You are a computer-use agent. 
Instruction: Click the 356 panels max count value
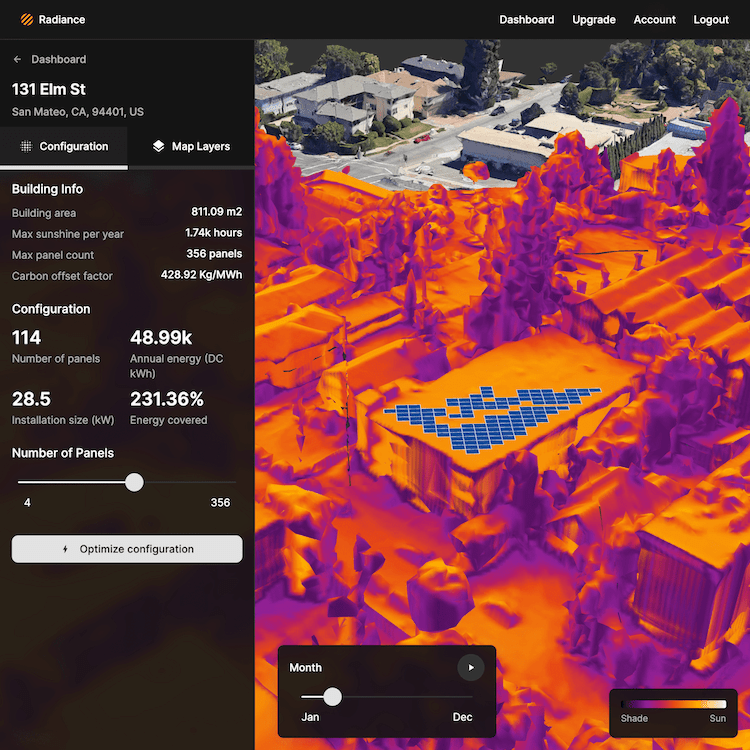[x=214, y=254]
